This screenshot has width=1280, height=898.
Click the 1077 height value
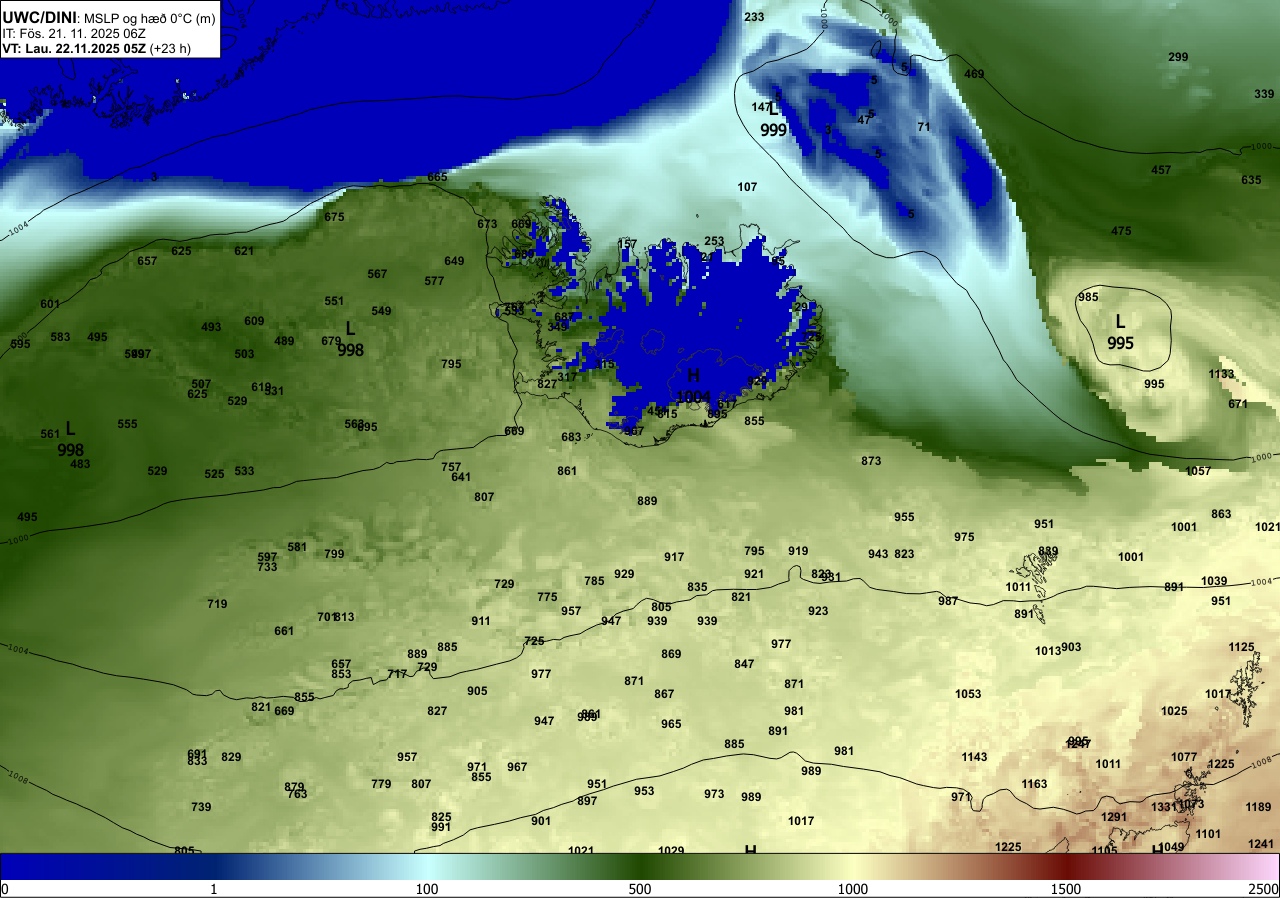pos(1184,757)
